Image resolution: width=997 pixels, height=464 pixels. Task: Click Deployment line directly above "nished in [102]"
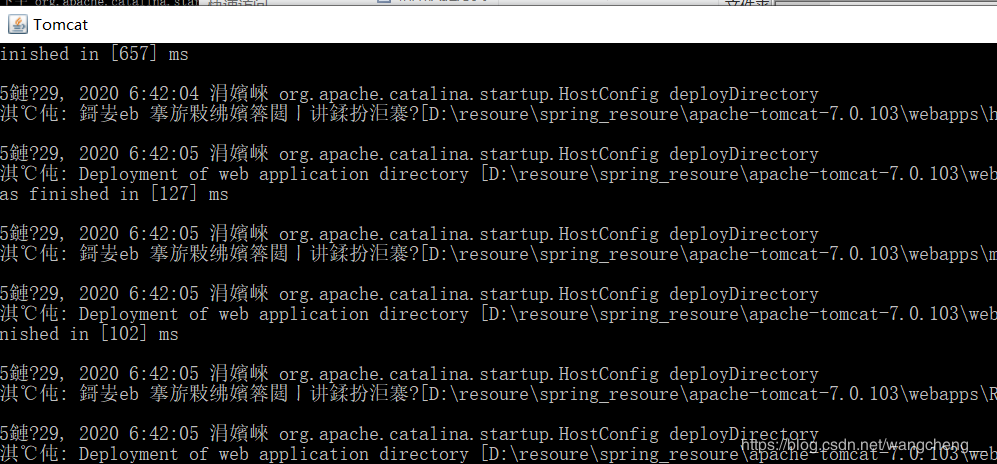point(498,314)
